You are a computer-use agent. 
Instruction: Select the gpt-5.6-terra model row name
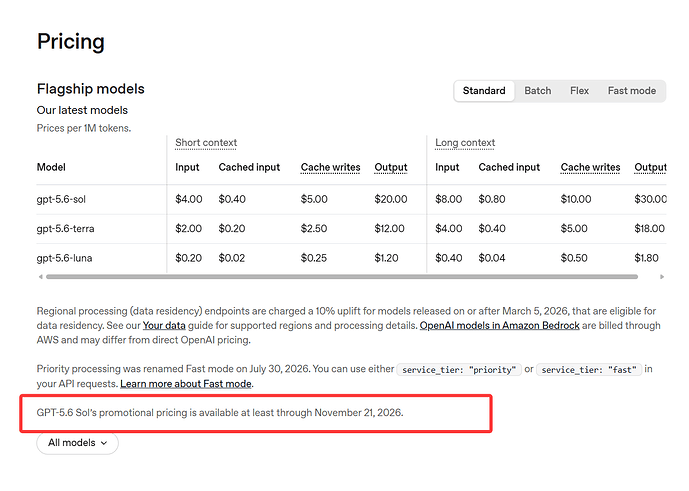(x=65, y=229)
